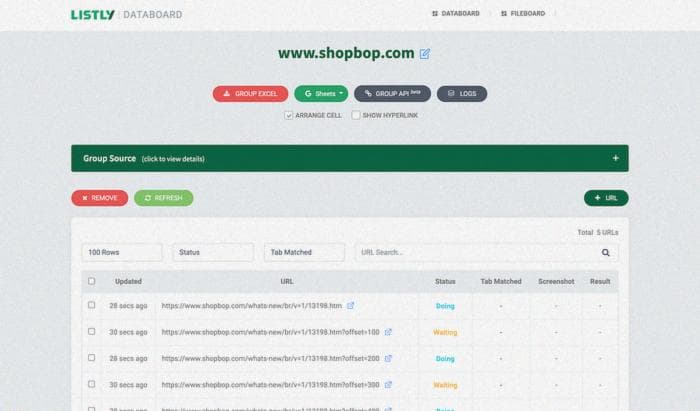Click the green REFRESH button
The image size is (700, 411).
163,198
